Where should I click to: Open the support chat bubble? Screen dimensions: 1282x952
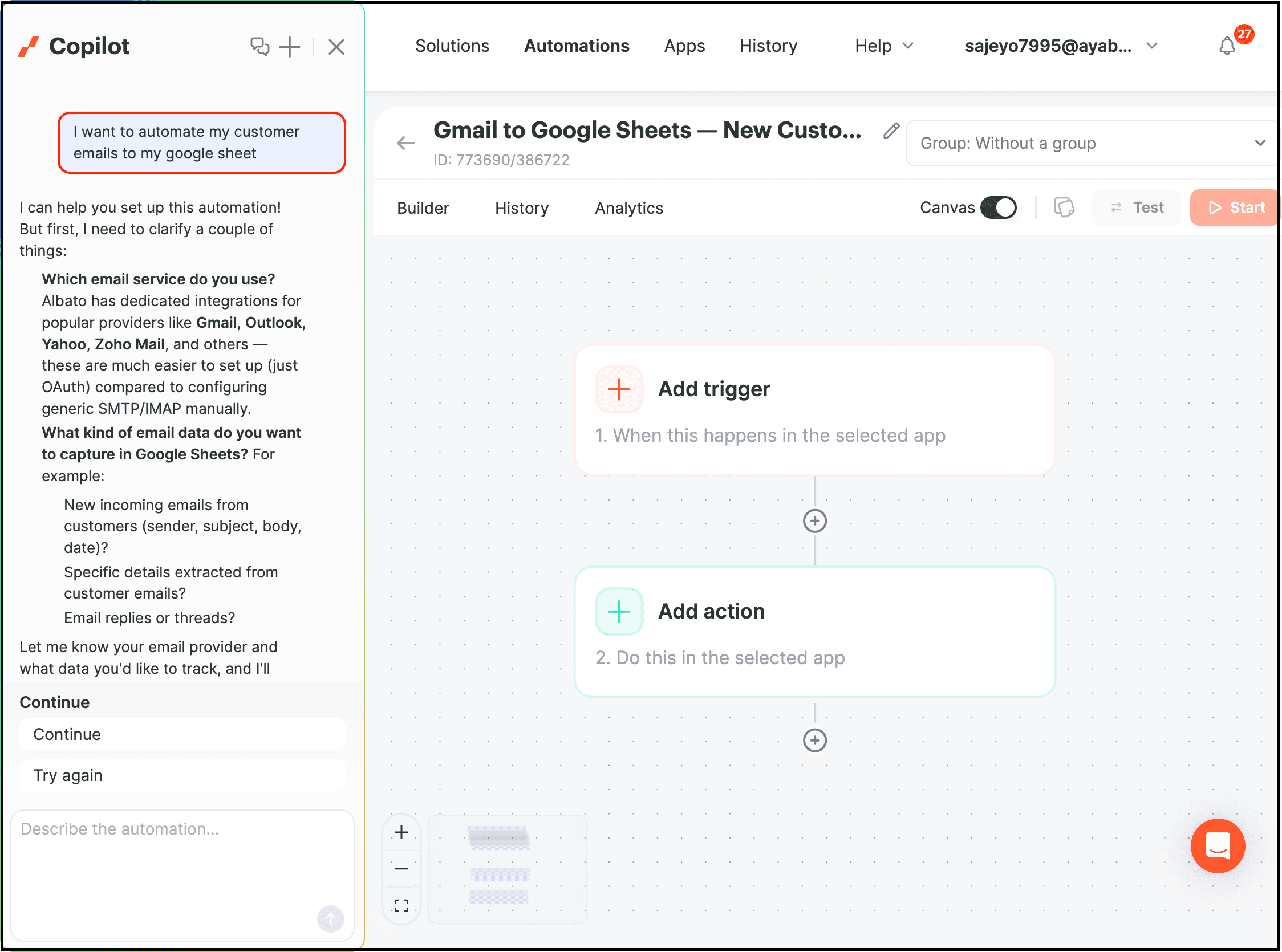click(x=1218, y=846)
